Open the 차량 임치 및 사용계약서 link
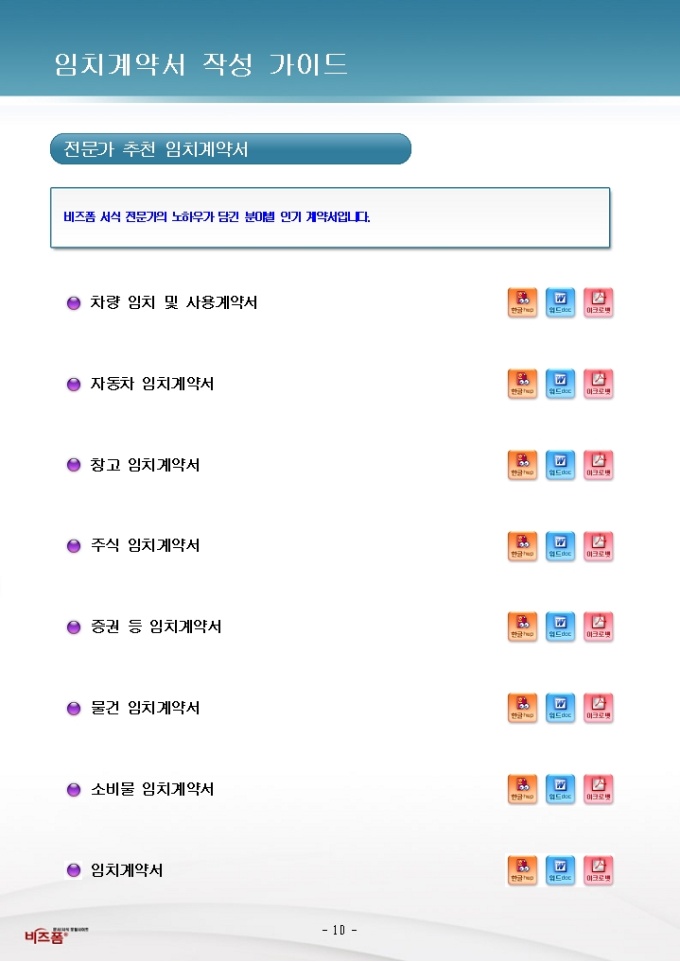This screenshot has width=680, height=962. tap(173, 302)
